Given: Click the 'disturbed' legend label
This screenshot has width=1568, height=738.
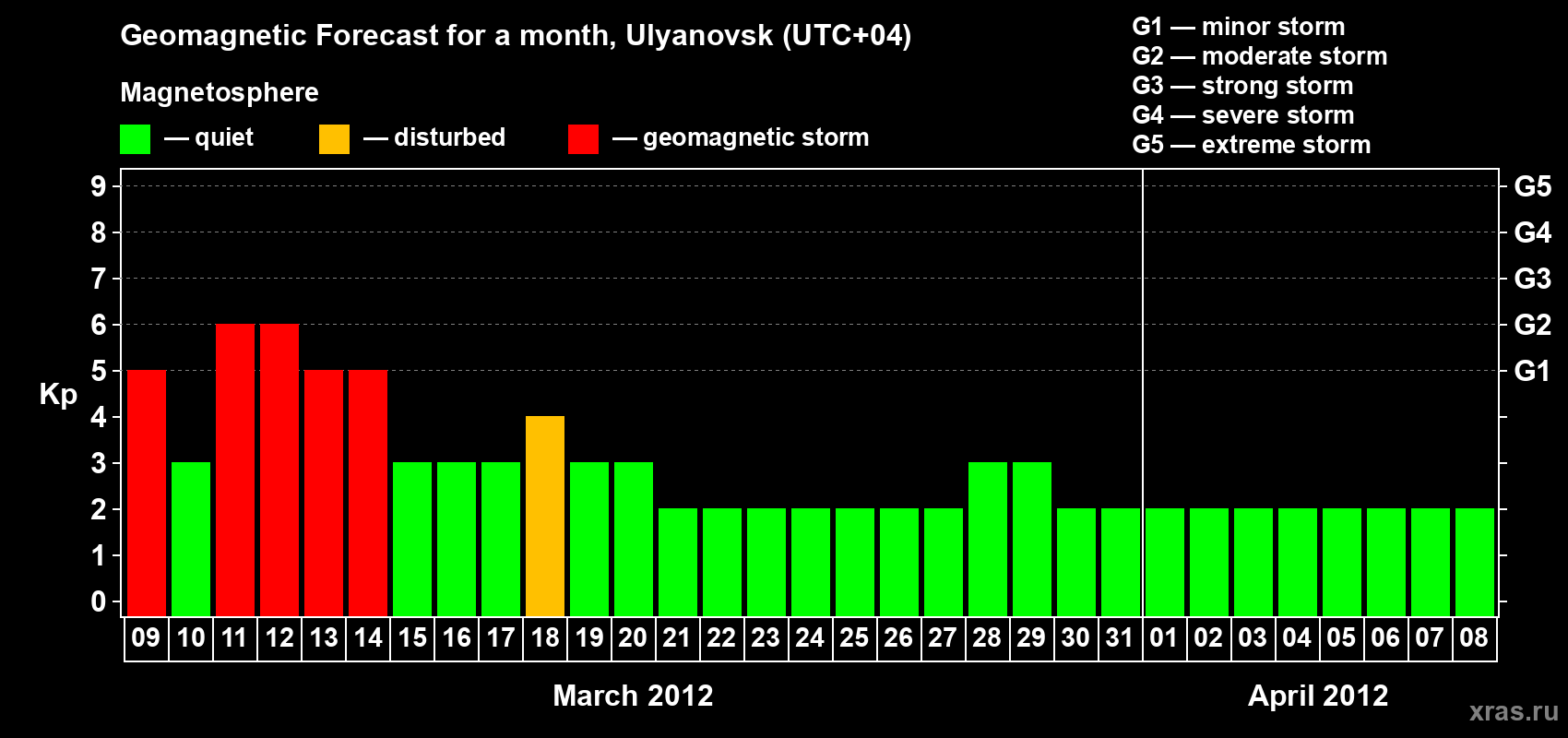Looking at the screenshot, I should [449, 137].
